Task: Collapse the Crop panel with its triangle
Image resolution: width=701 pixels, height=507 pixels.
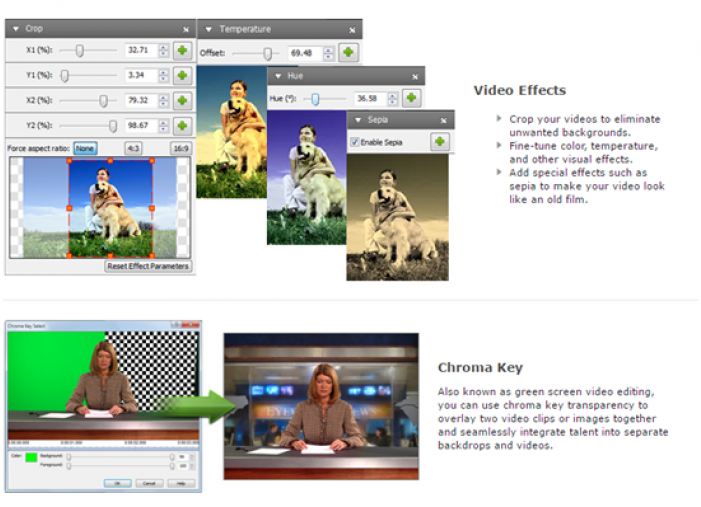Action: pyautogui.click(x=16, y=29)
